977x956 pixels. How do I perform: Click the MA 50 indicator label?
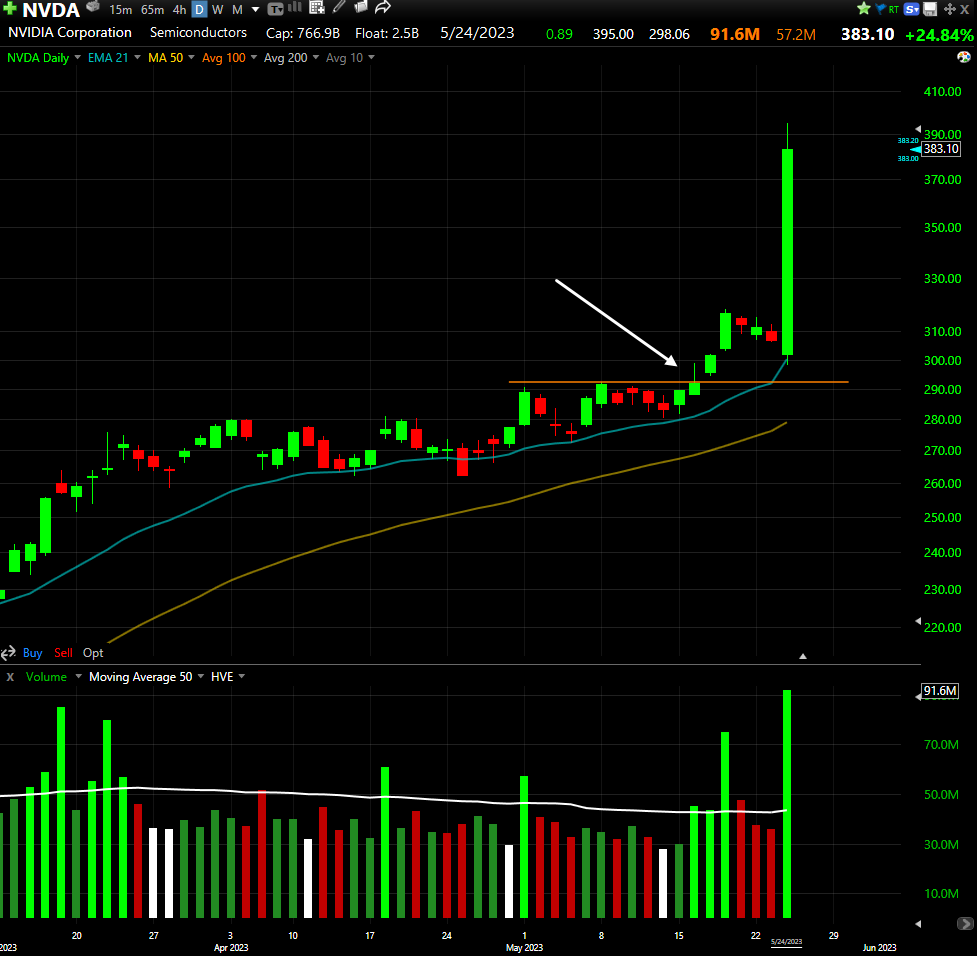(166, 57)
